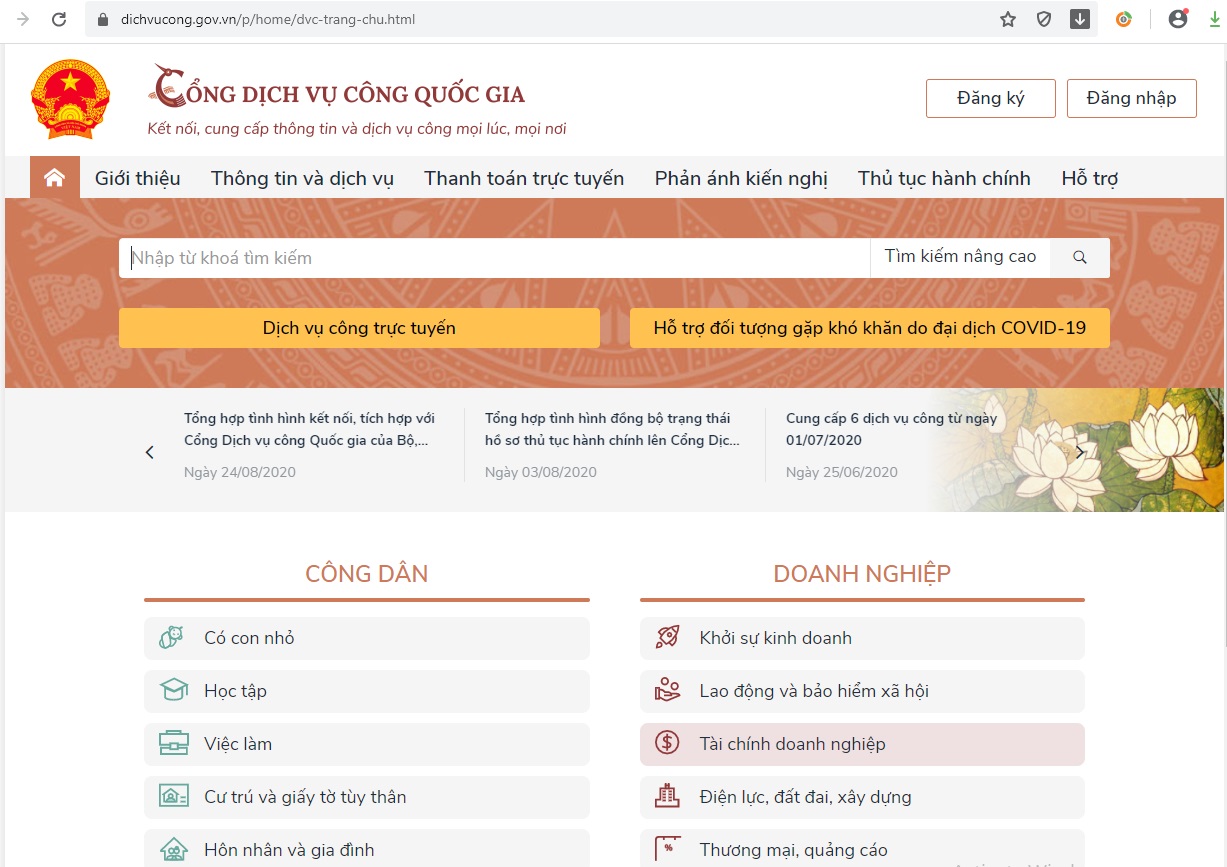Image resolution: width=1227 pixels, height=867 pixels.
Task: Show previous news with left arrow
Action: point(150,452)
